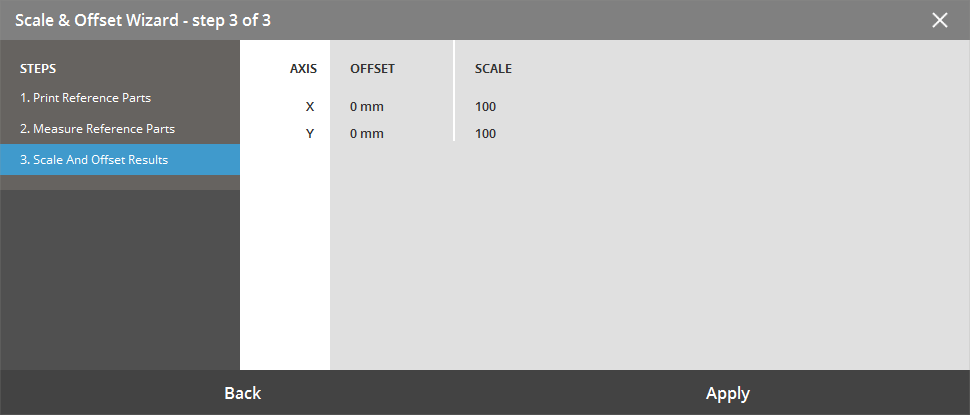
Task: Select step 2 Measure Reference Parts
Action: (119, 129)
